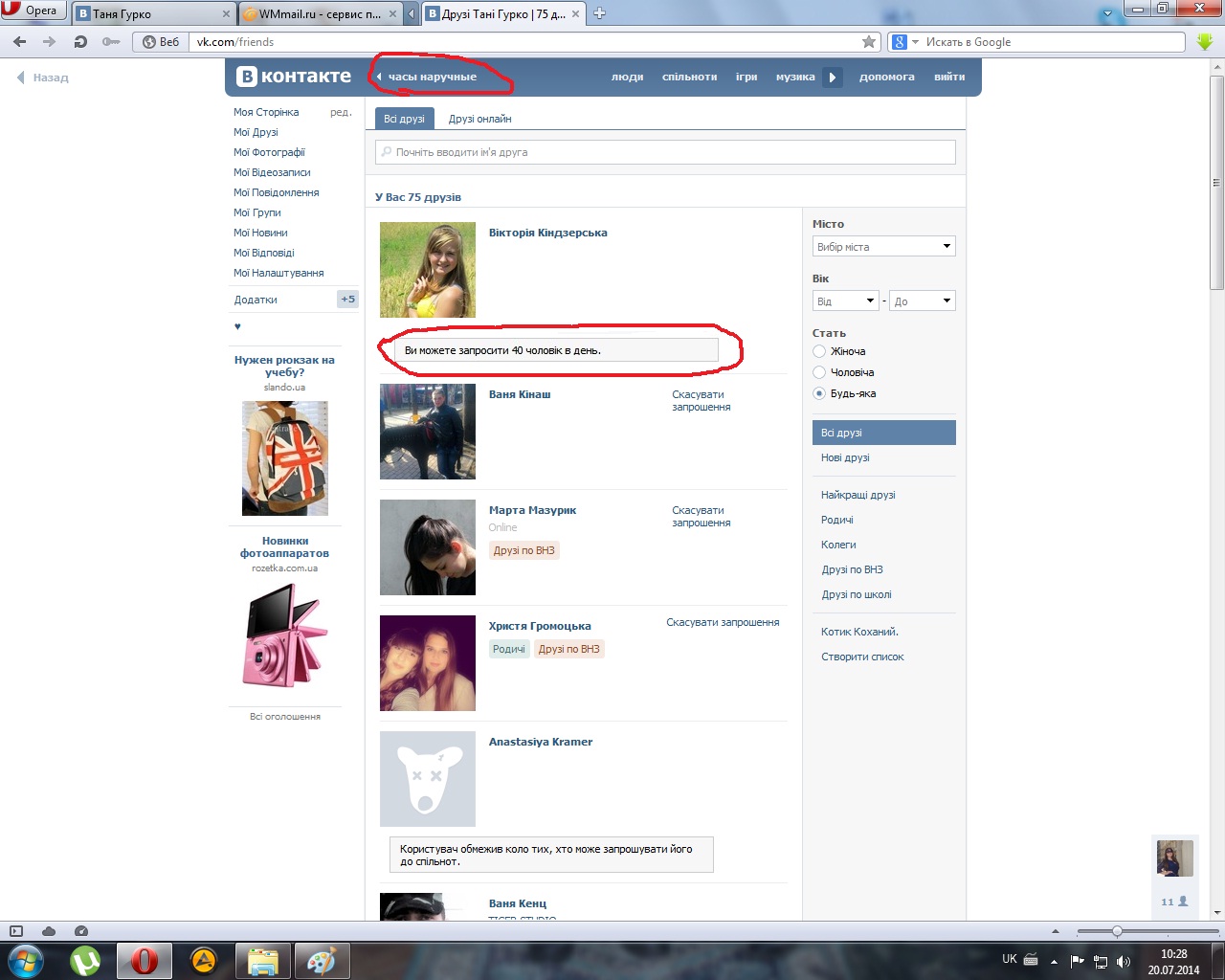
Task: Open музика in the VK header
Action: coord(795,78)
